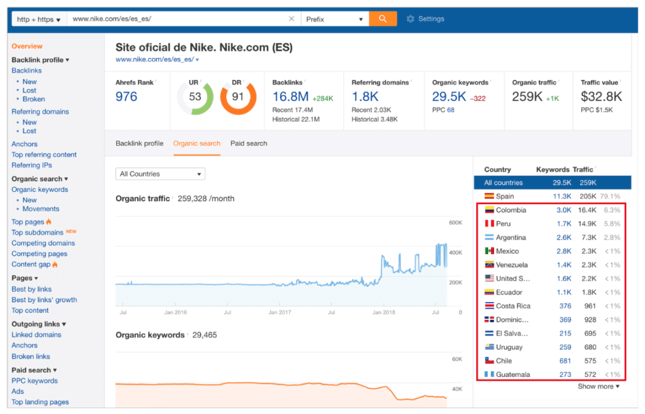Click the 29.5K organic keywords value

449,97
